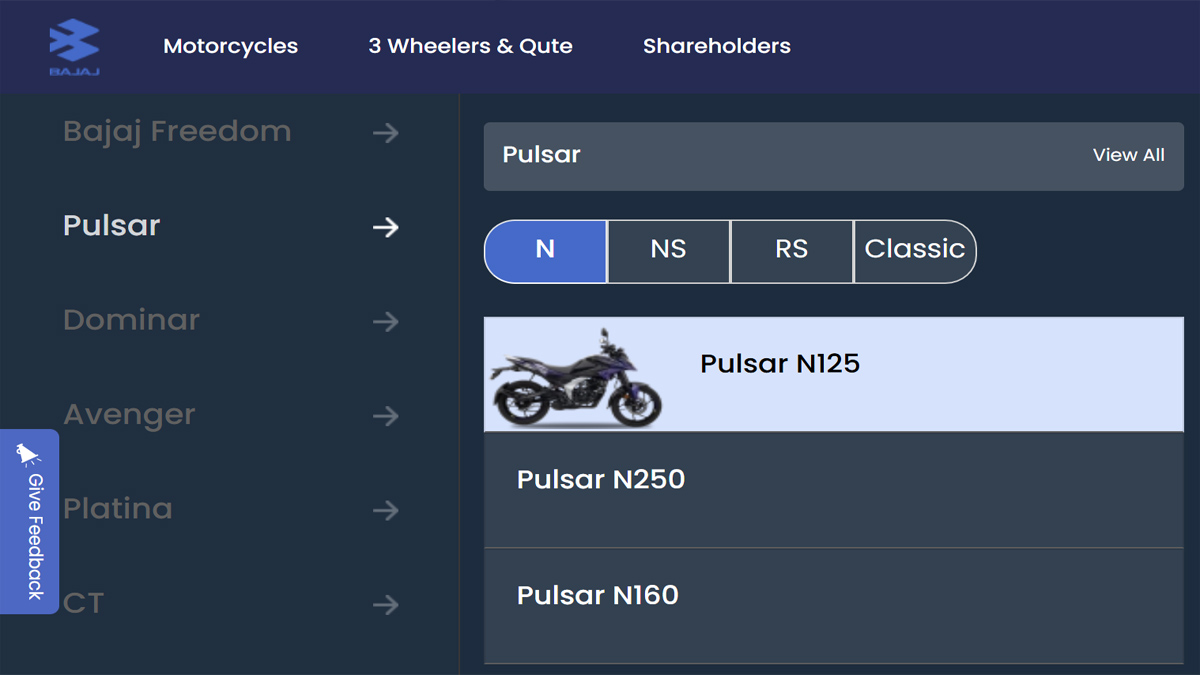This screenshot has width=1200, height=675.
Task: Open the 3 Wheelers & Qute menu
Action: click(x=470, y=46)
